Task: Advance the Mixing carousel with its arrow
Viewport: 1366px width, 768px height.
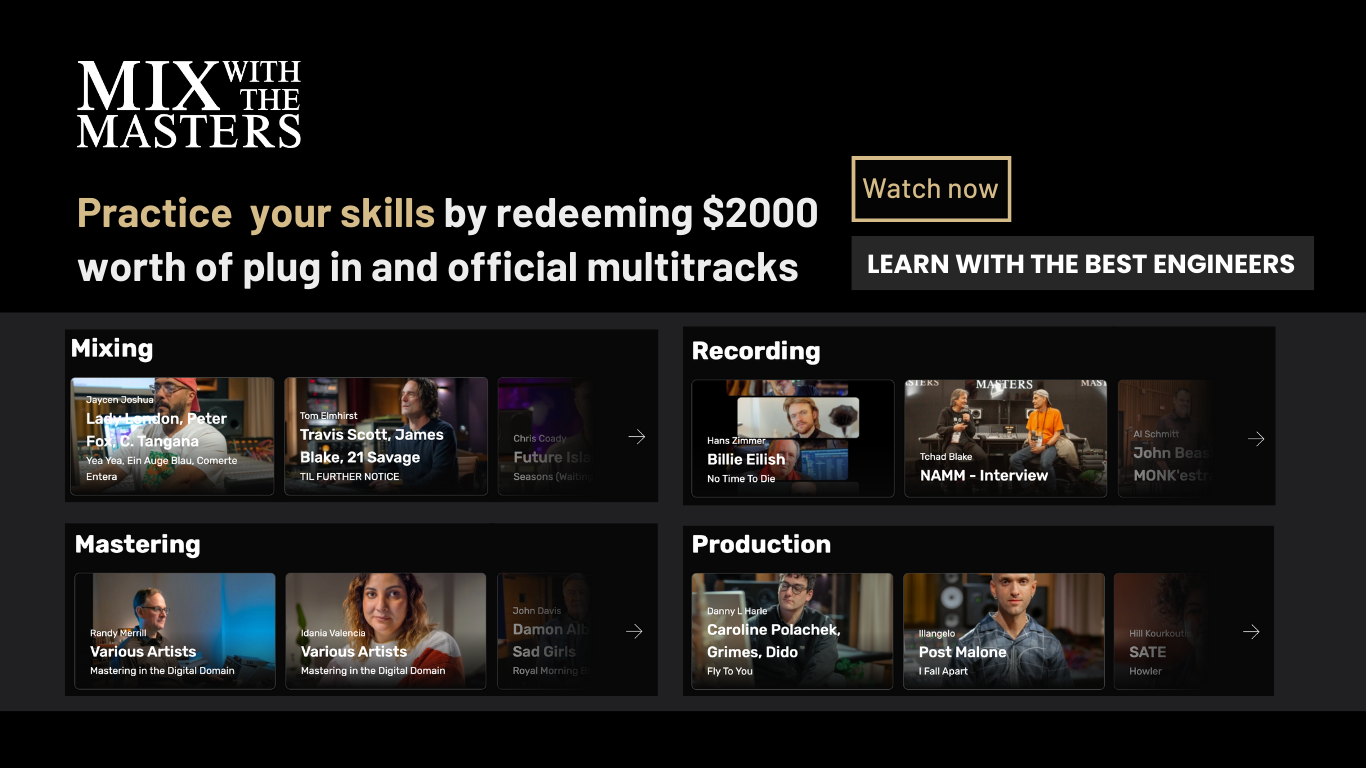Action: pos(636,436)
